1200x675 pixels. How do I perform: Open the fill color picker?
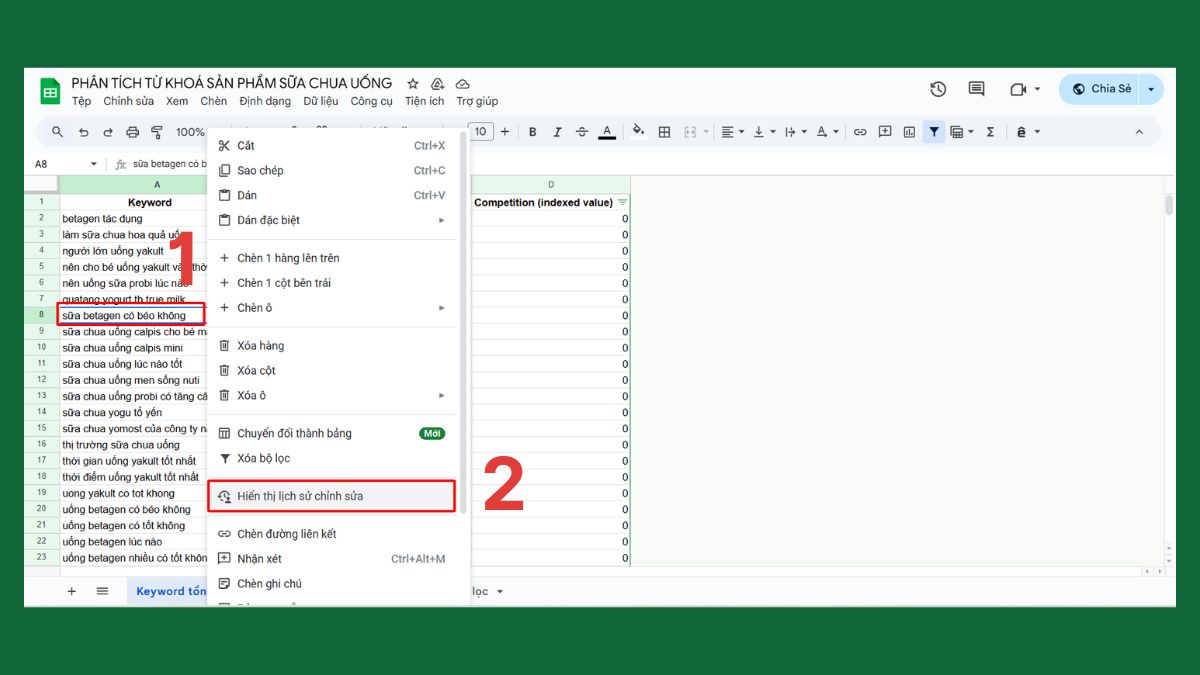point(639,131)
